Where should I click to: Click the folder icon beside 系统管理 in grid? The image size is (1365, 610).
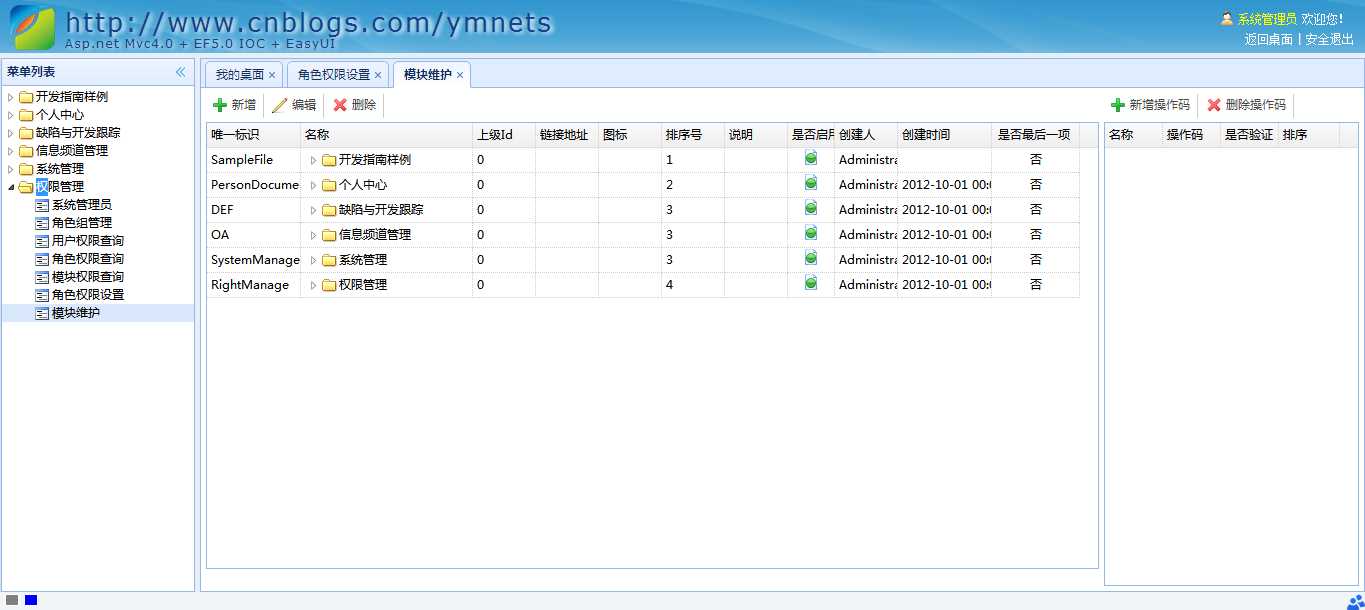click(330, 259)
